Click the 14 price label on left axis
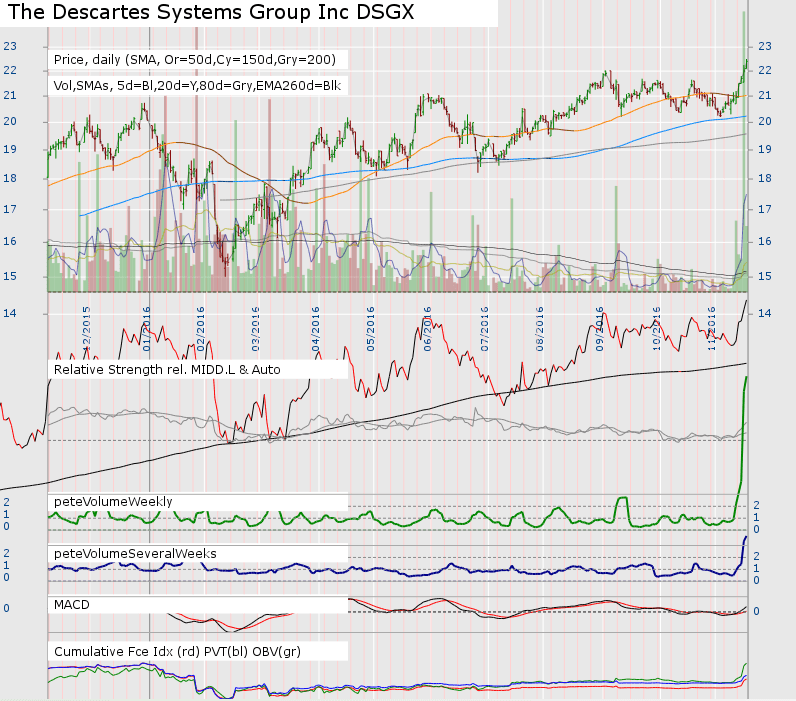Screen dimensions: 796x701 pyautogui.click(x=10, y=314)
